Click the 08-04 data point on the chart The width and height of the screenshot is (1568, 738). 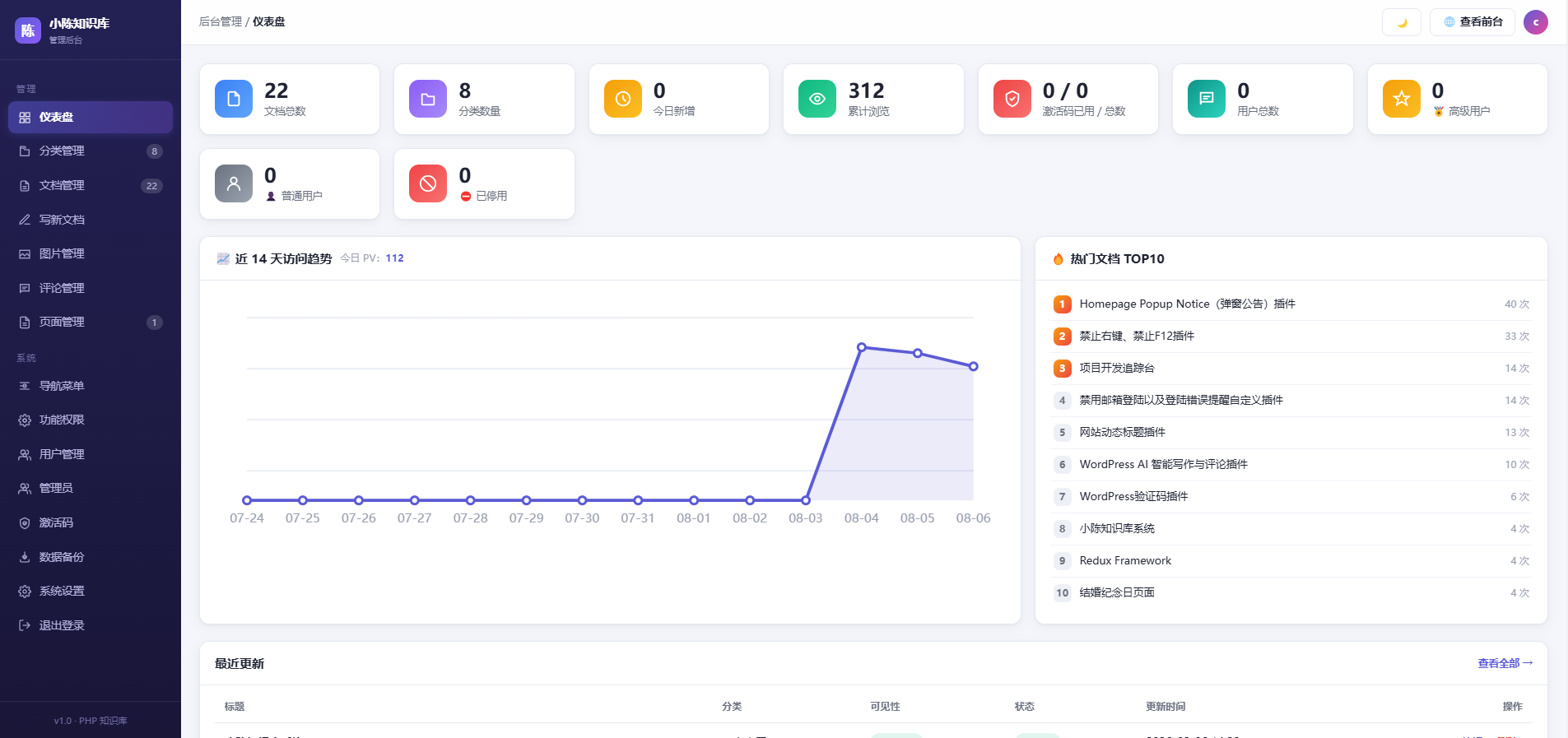coord(862,347)
